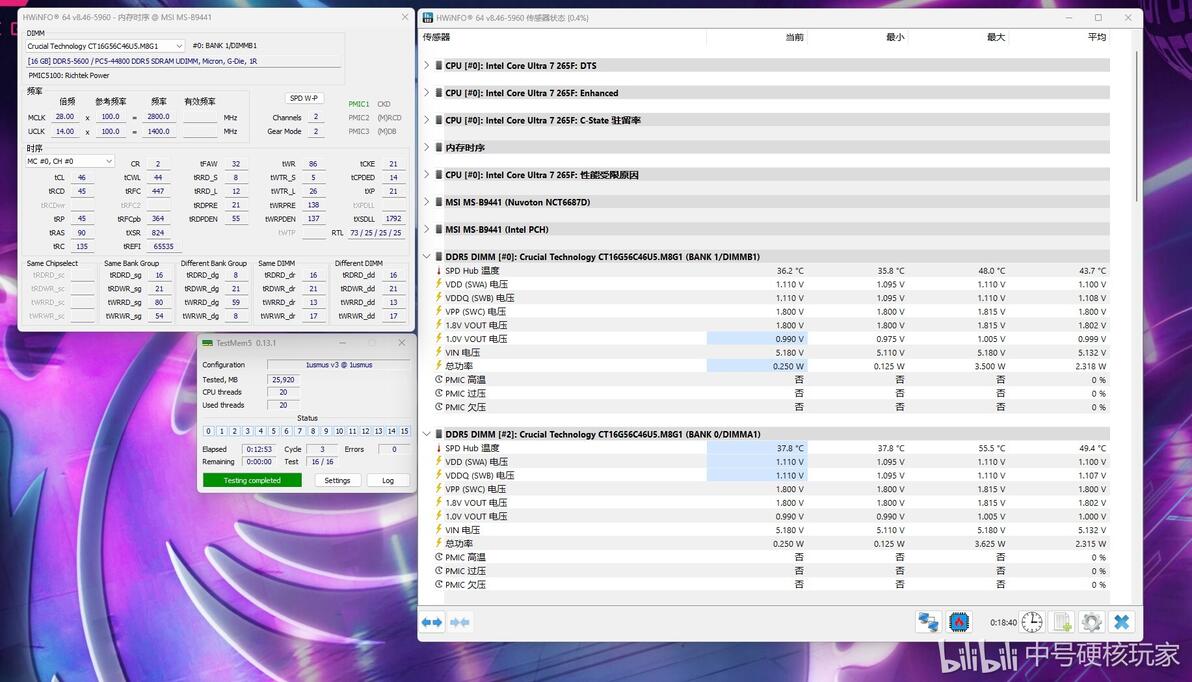Click the PMIC1 label
1192x682 pixels.
359,104
